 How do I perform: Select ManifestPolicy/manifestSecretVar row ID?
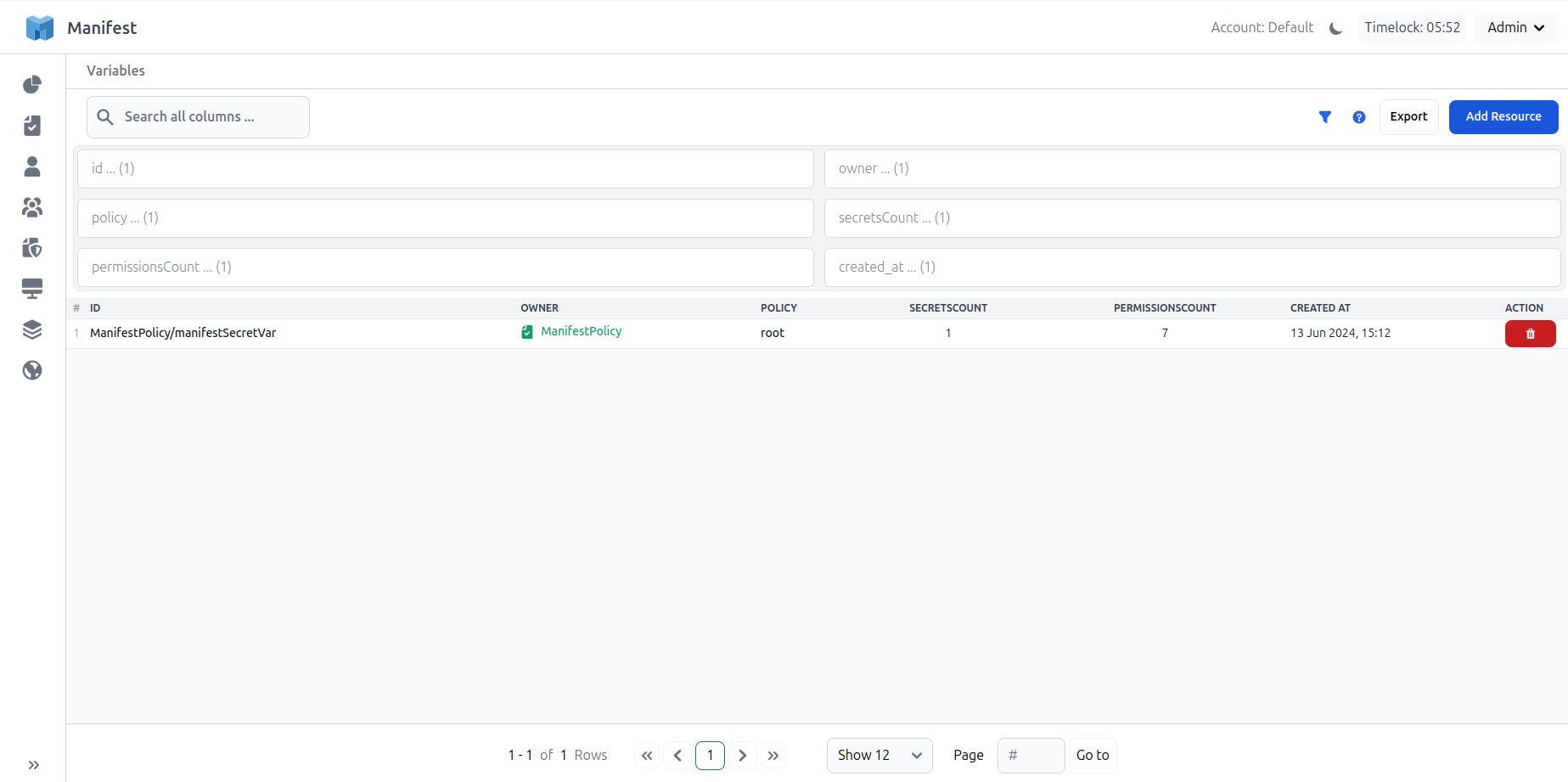183,333
